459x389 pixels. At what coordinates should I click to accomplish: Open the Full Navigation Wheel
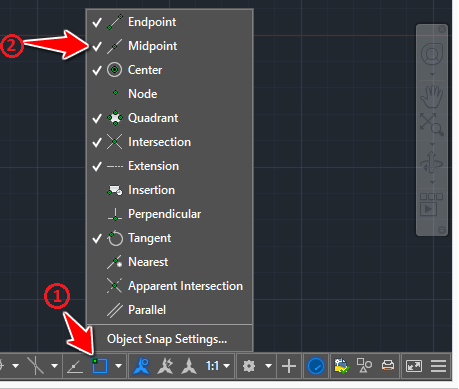[x=432, y=54]
